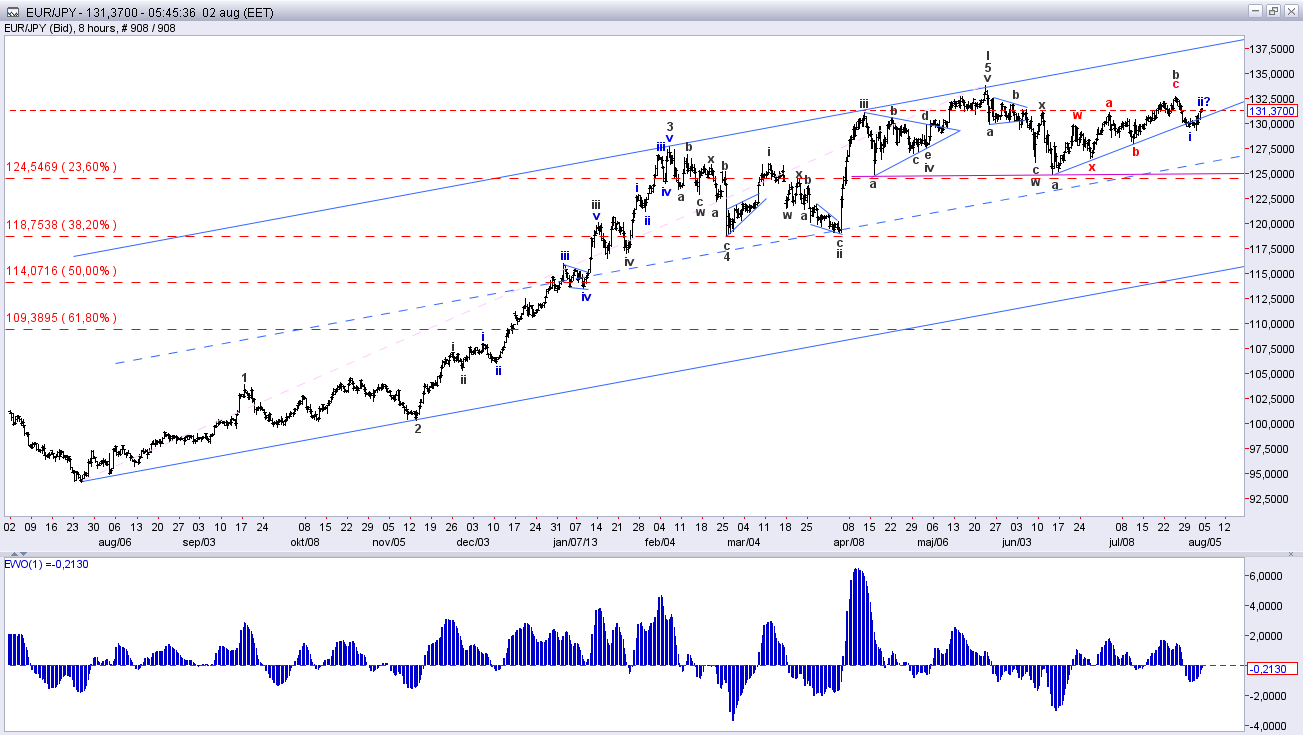Click the 135,0000 price axis label

pyautogui.click(x=1274, y=74)
